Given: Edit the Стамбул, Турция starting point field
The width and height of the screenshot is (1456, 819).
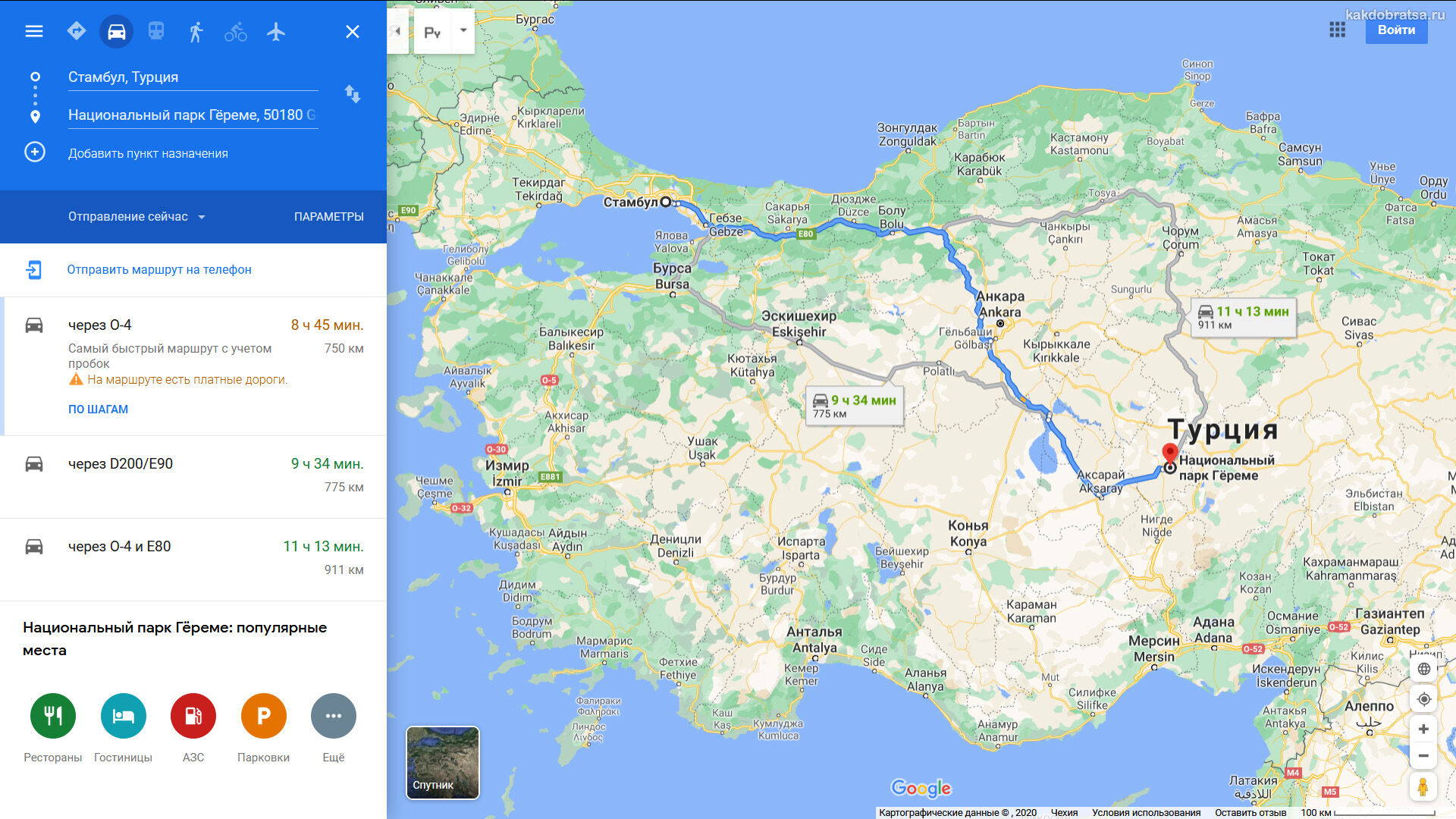Looking at the screenshot, I should point(193,77).
